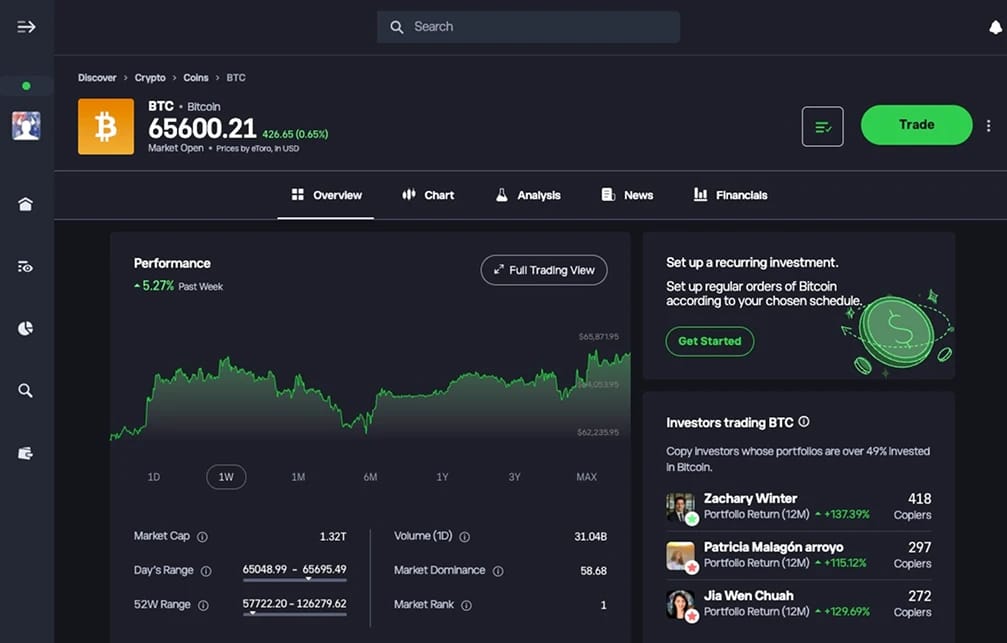Image resolution: width=1007 pixels, height=643 pixels.
Task: Click the 426.65 (0.65%) change value
Action: tap(295, 134)
